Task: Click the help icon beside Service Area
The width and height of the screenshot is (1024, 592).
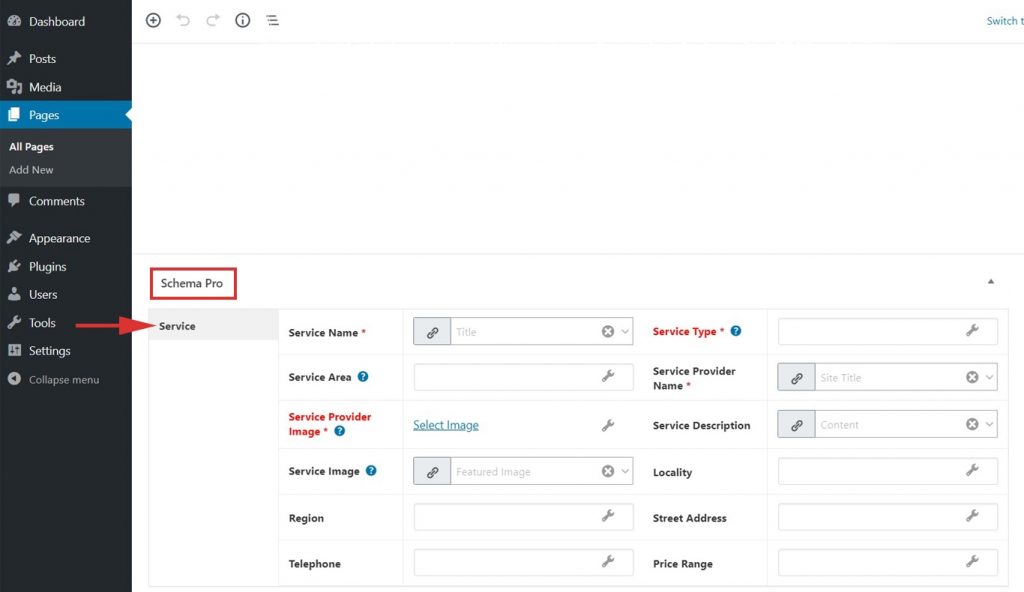Action: coord(363,377)
